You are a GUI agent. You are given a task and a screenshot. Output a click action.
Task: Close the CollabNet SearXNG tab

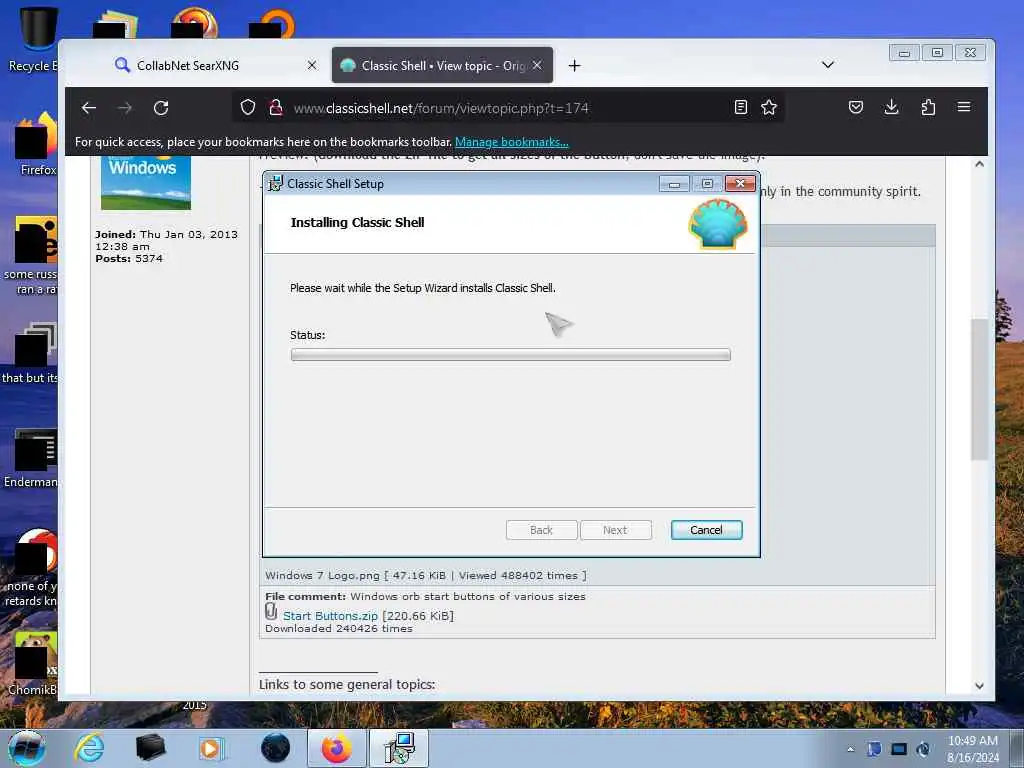[x=312, y=65]
